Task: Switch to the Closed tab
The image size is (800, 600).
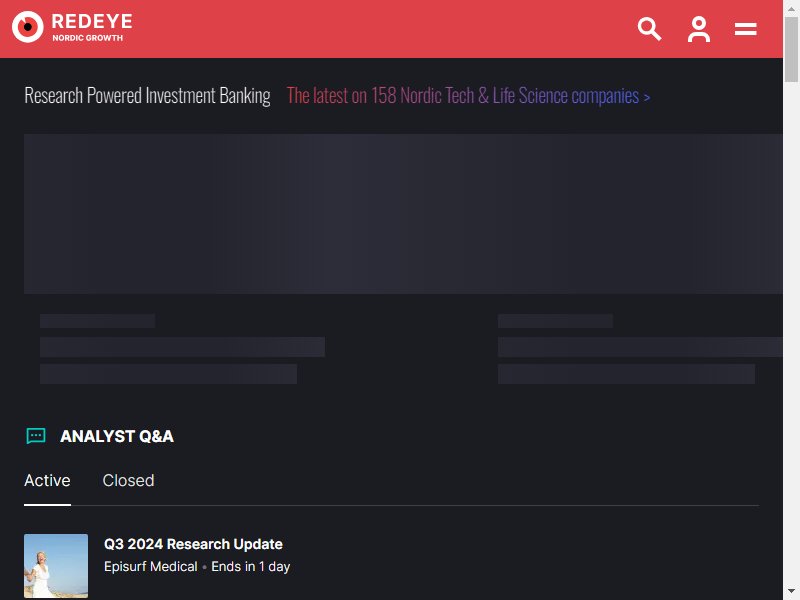Action: click(128, 481)
